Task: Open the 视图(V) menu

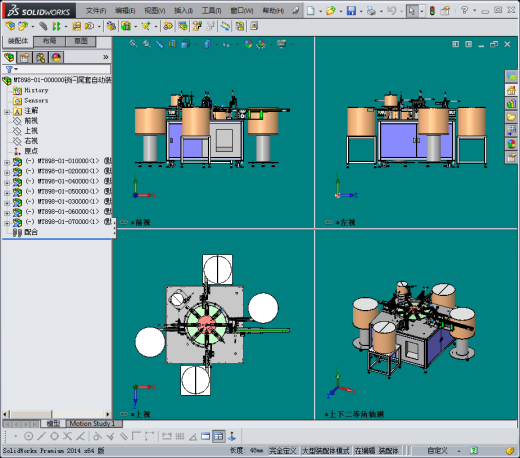Action: 155,11
